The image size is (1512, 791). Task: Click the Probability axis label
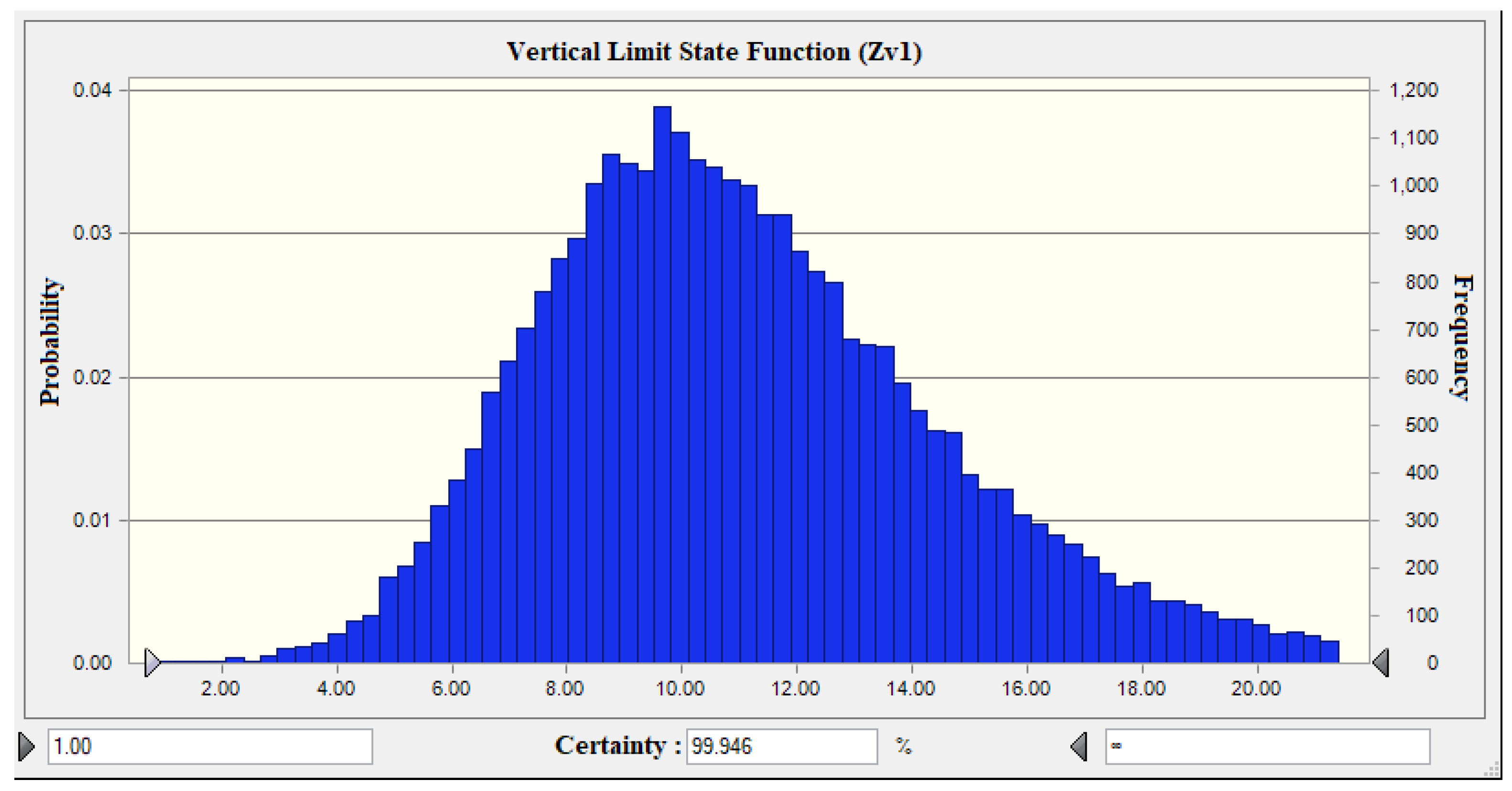51,342
